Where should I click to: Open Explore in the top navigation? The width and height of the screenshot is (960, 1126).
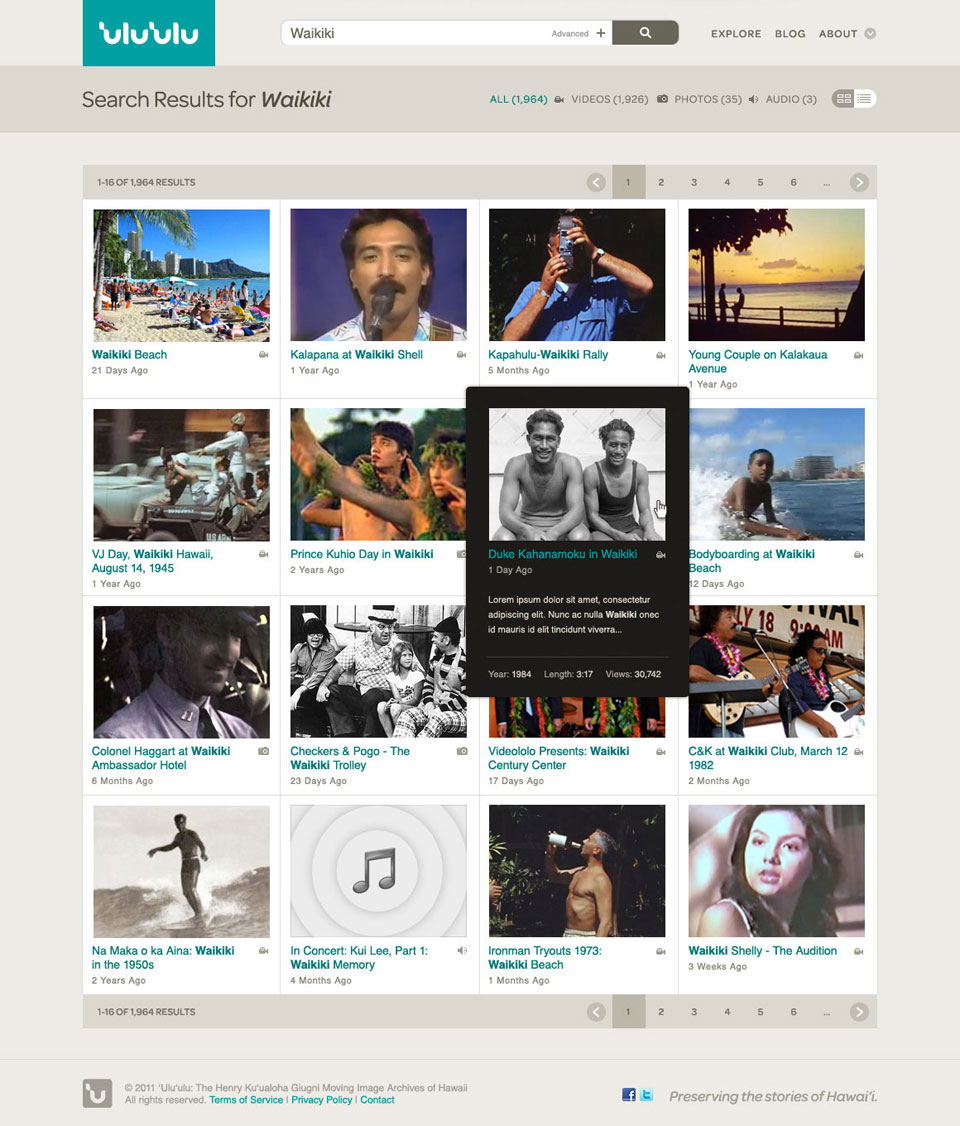pos(736,34)
